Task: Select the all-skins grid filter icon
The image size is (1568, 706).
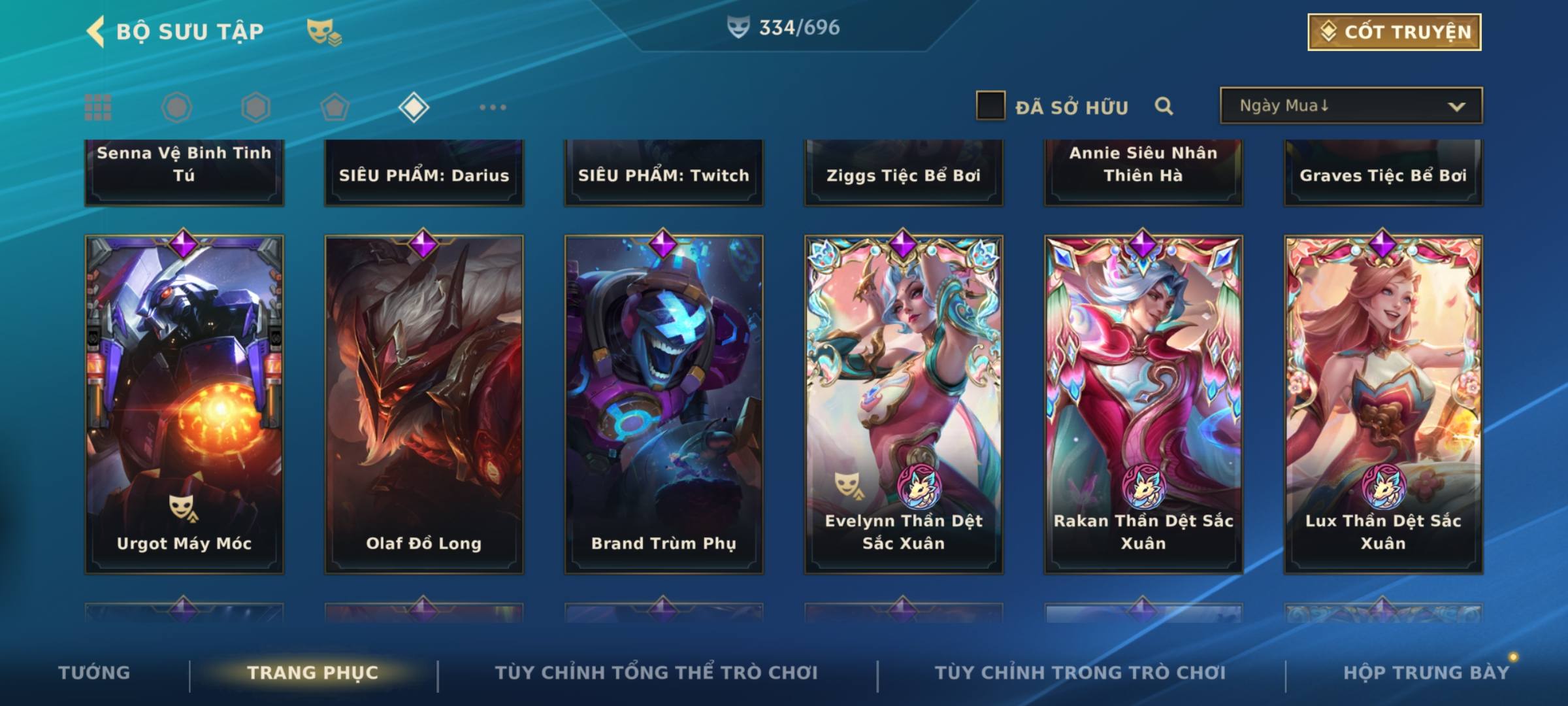Action: 98,107
